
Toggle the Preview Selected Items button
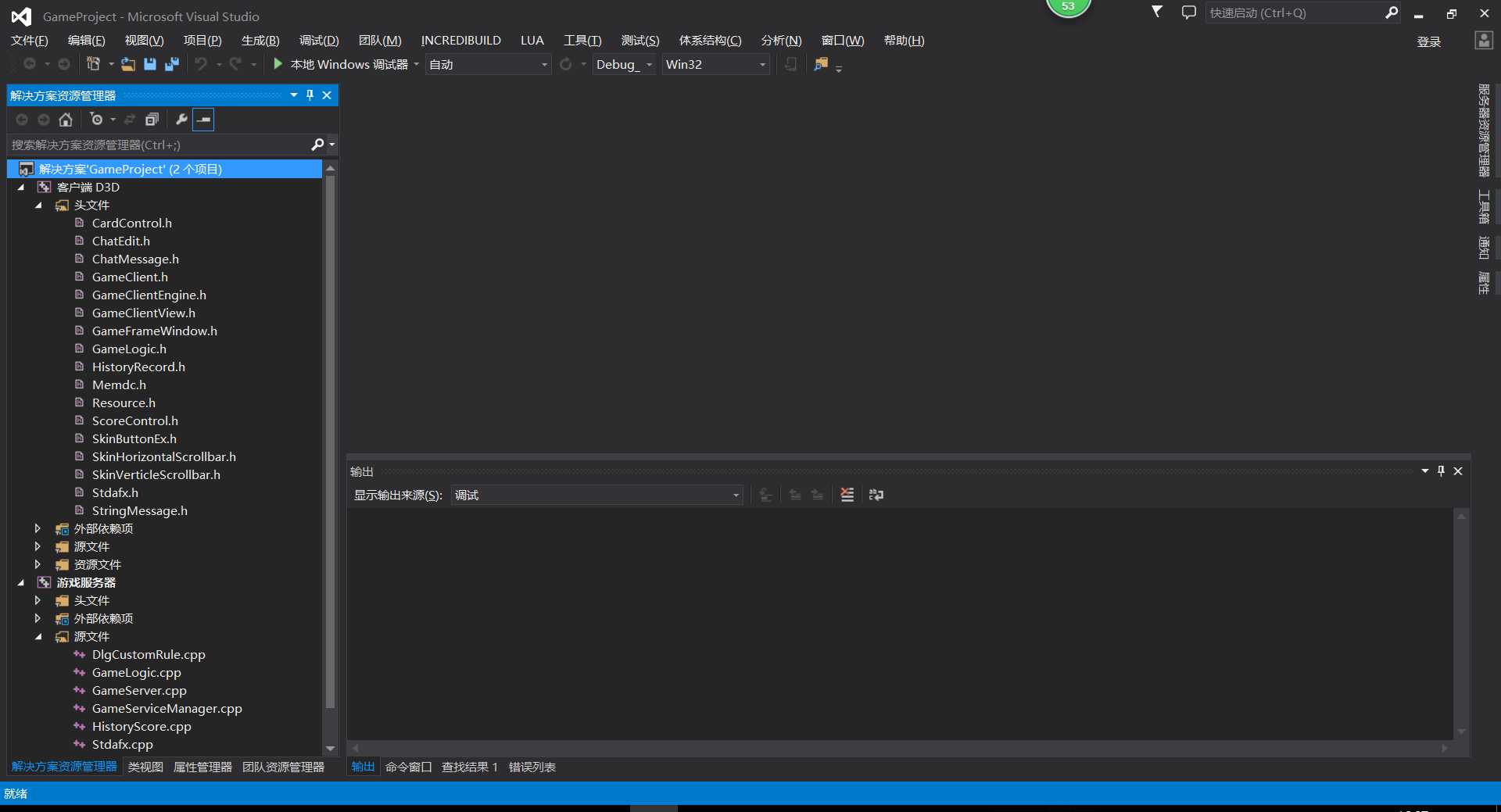click(x=203, y=120)
